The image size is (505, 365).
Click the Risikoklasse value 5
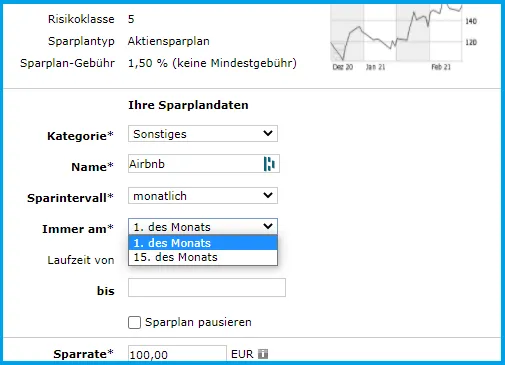click(x=131, y=19)
